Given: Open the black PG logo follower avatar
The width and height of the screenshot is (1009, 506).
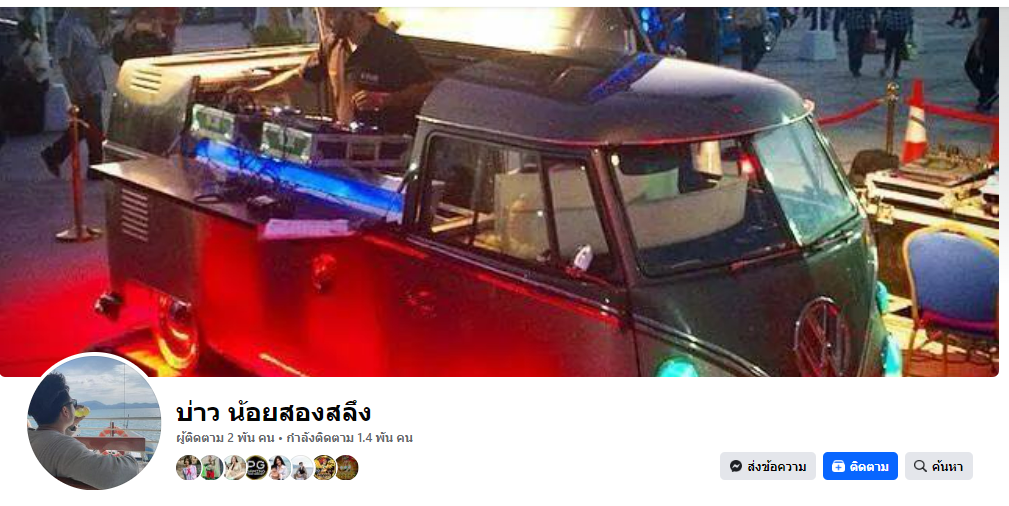Looking at the screenshot, I should click(256, 467).
